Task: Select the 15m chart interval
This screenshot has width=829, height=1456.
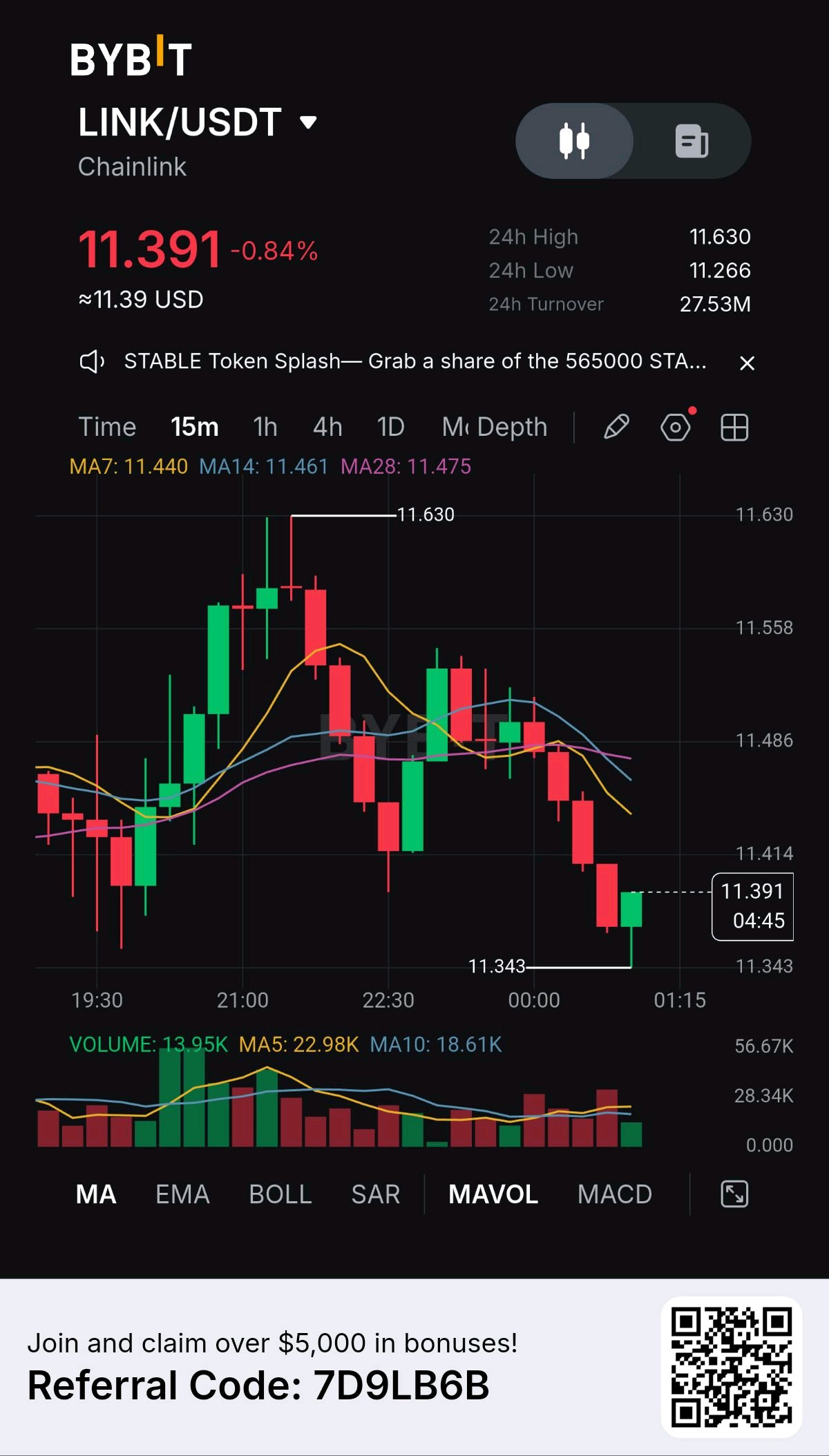Action: (195, 427)
